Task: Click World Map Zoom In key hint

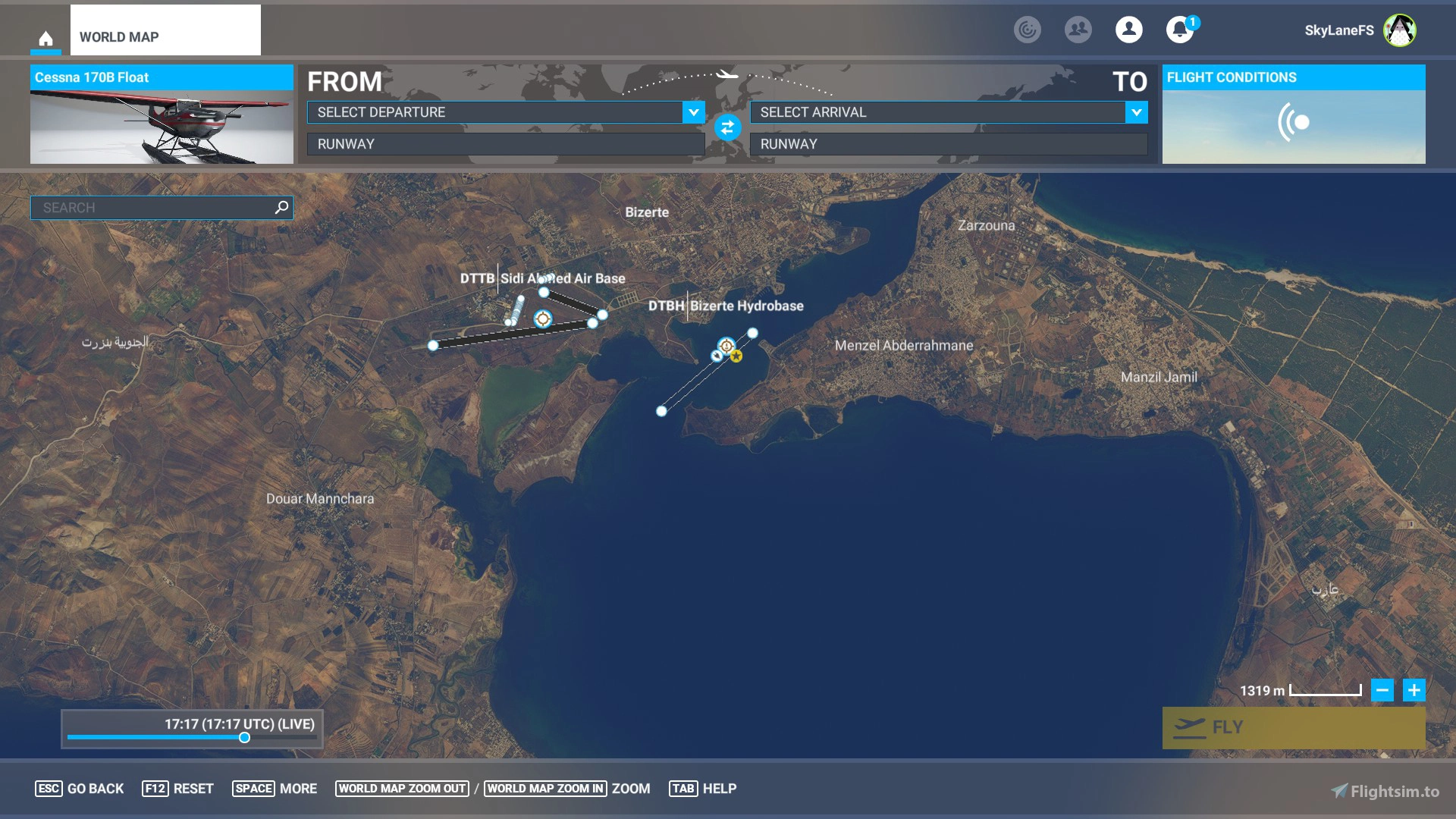Action: (546, 789)
